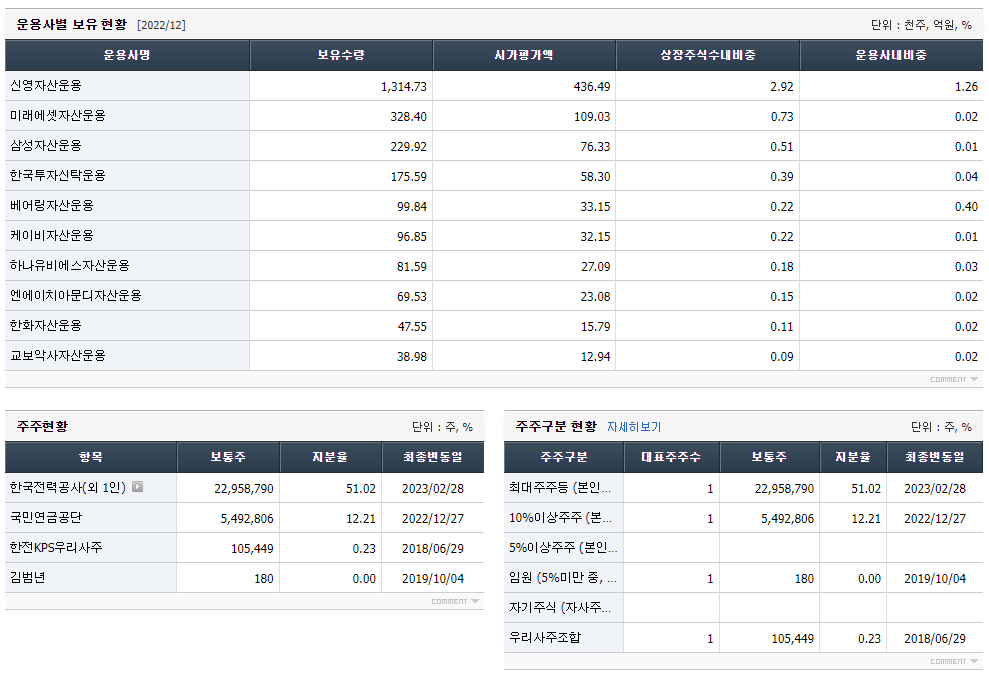
Task: Select the 한화자산운용 row name
Action: tap(46, 326)
